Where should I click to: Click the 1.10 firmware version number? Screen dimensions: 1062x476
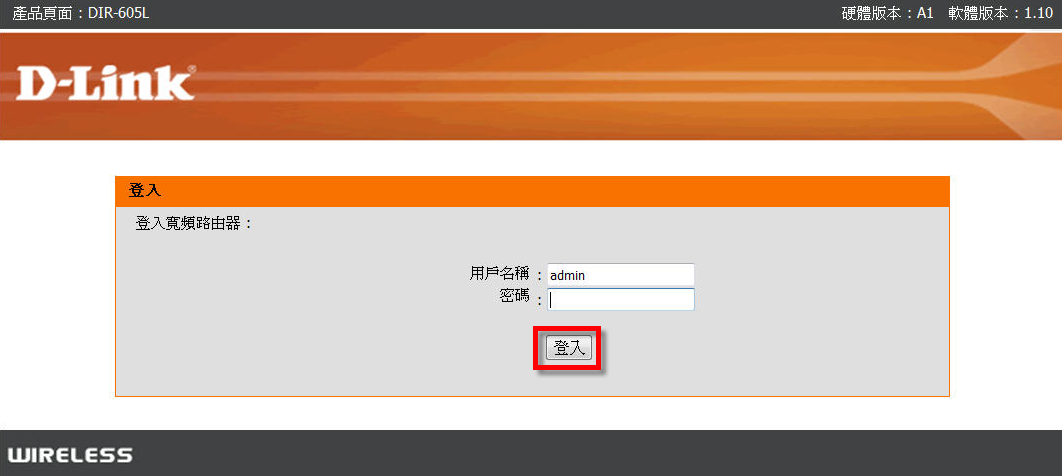pos(1038,13)
